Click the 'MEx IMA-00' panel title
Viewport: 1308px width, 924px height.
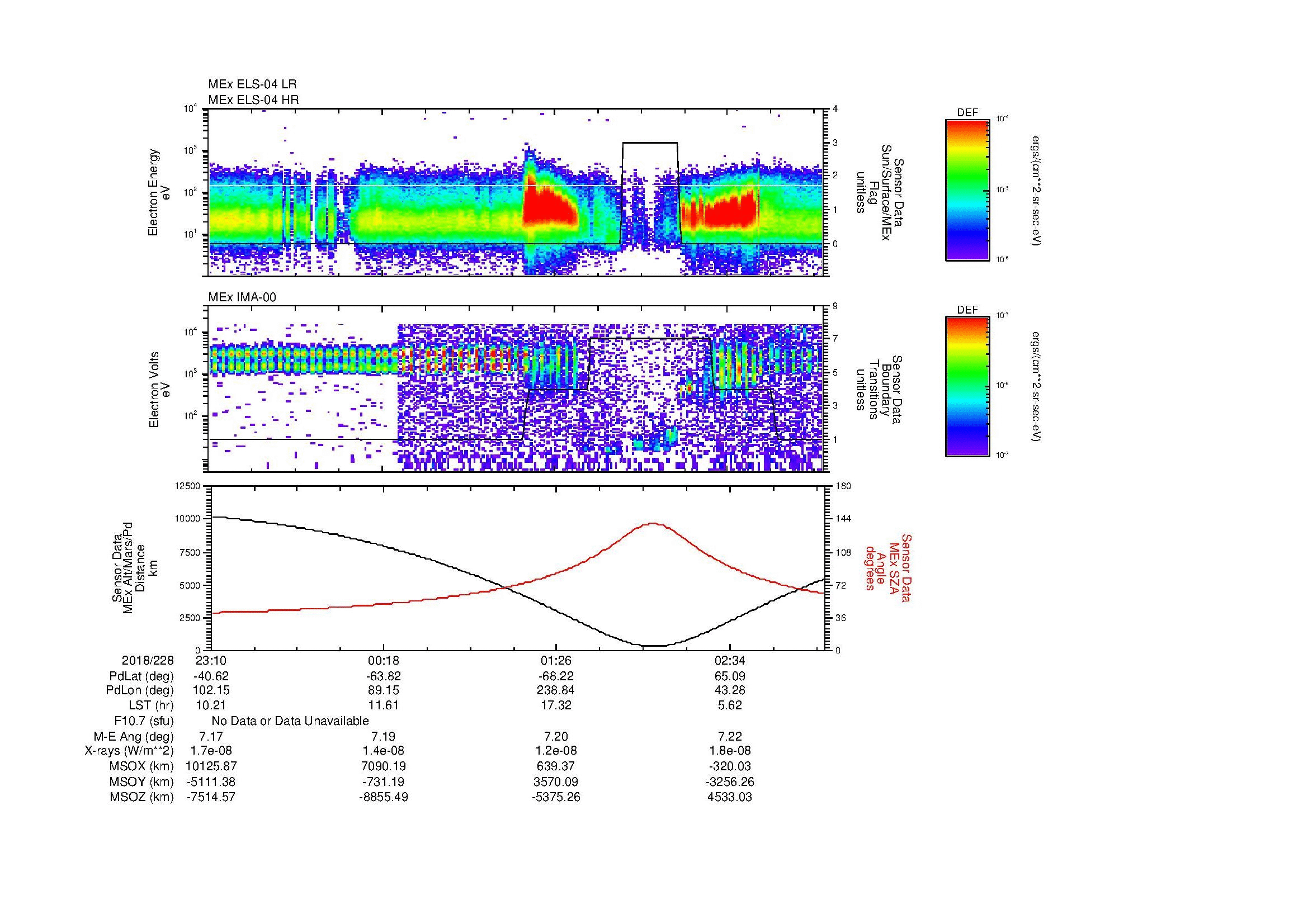[x=242, y=297]
